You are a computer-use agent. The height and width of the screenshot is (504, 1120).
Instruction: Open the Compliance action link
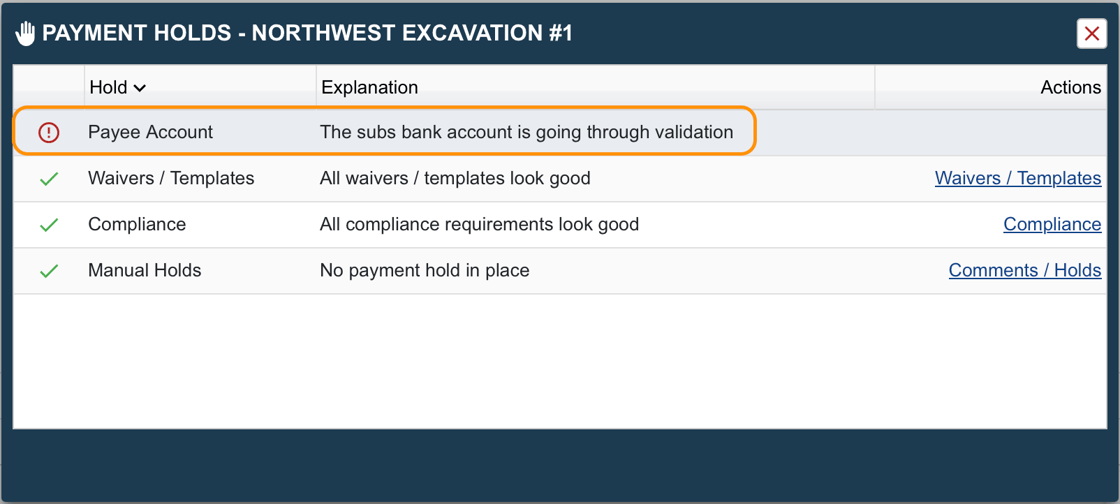point(1052,224)
